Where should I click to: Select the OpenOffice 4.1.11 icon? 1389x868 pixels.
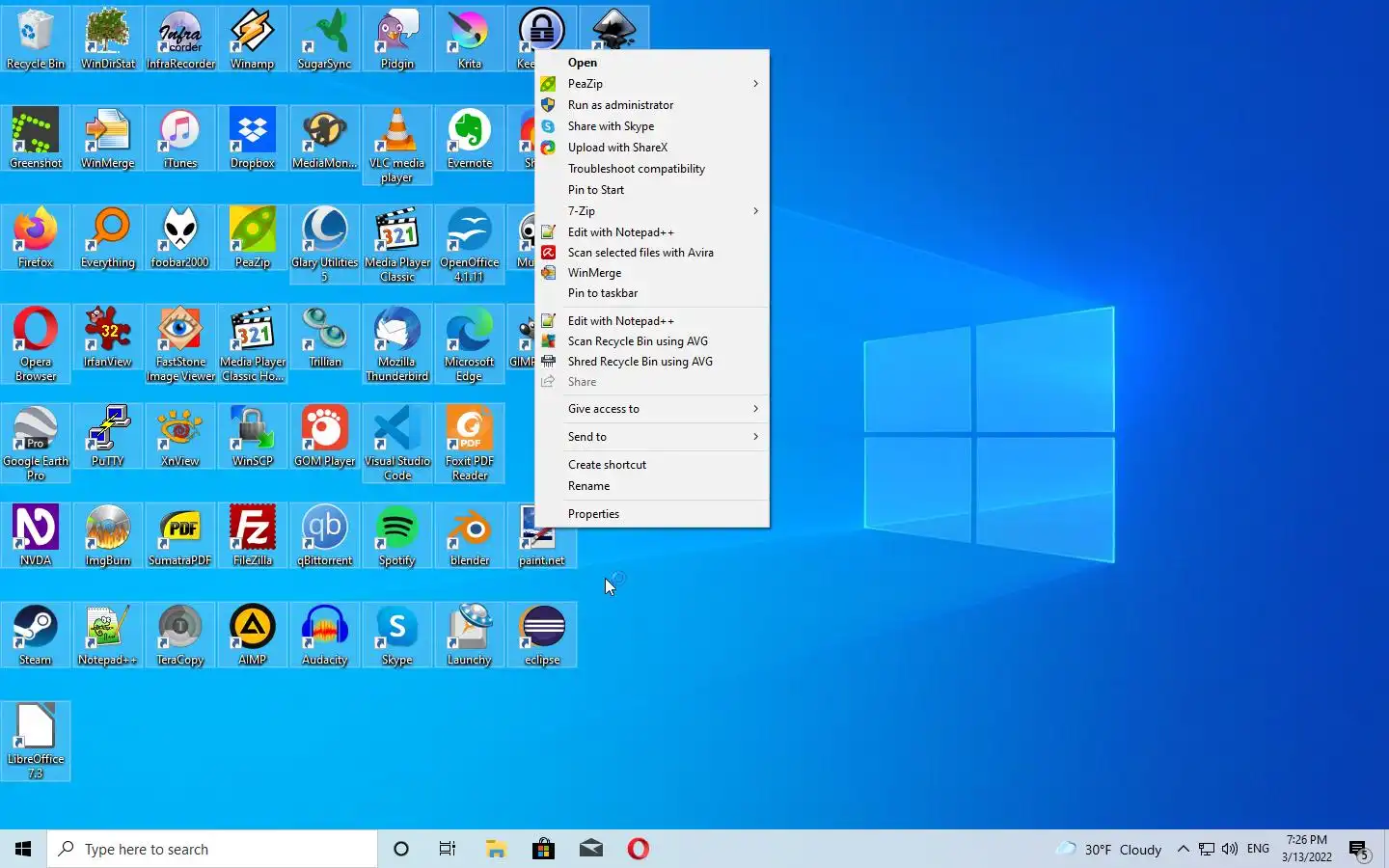(x=470, y=245)
